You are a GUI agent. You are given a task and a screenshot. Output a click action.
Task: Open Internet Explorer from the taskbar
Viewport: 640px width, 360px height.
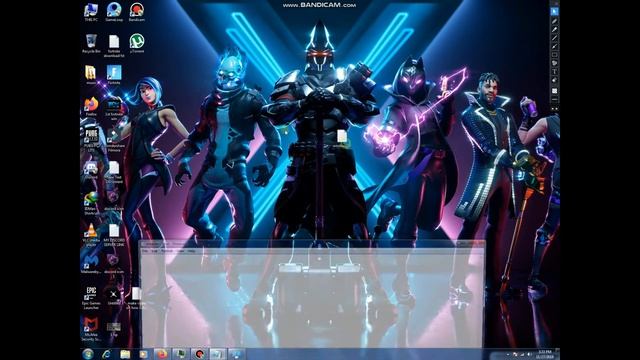[107, 354]
